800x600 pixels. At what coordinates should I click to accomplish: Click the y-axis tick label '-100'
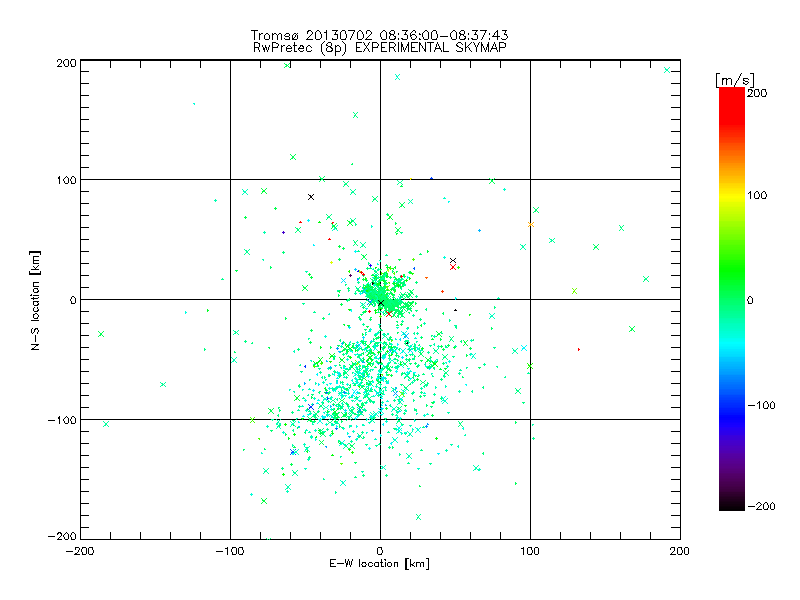[62, 420]
